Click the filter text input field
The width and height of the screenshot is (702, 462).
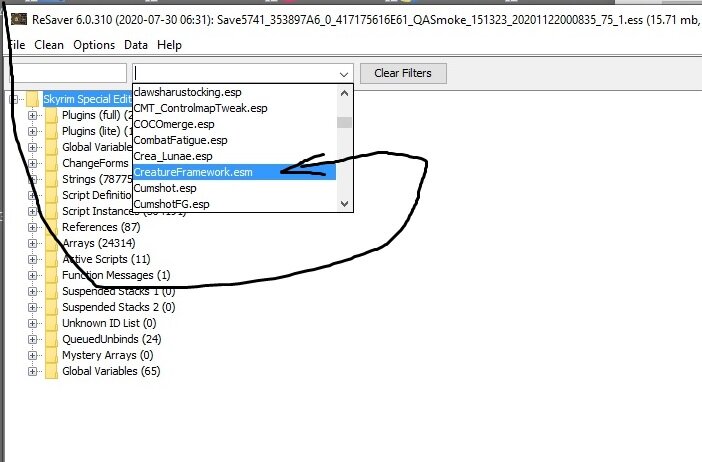coord(68,73)
